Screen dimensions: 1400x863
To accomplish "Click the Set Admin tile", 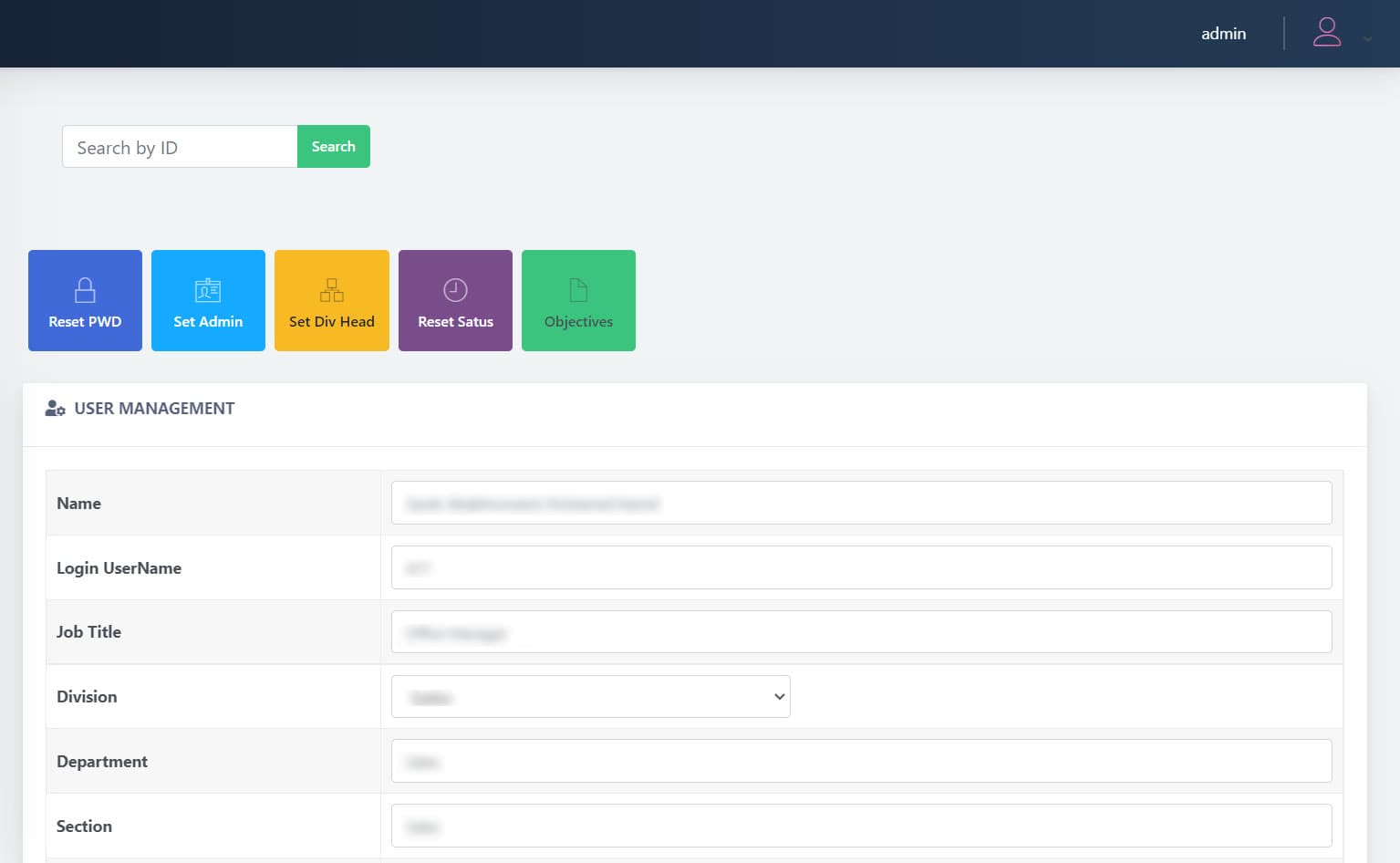I will point(208,300).
